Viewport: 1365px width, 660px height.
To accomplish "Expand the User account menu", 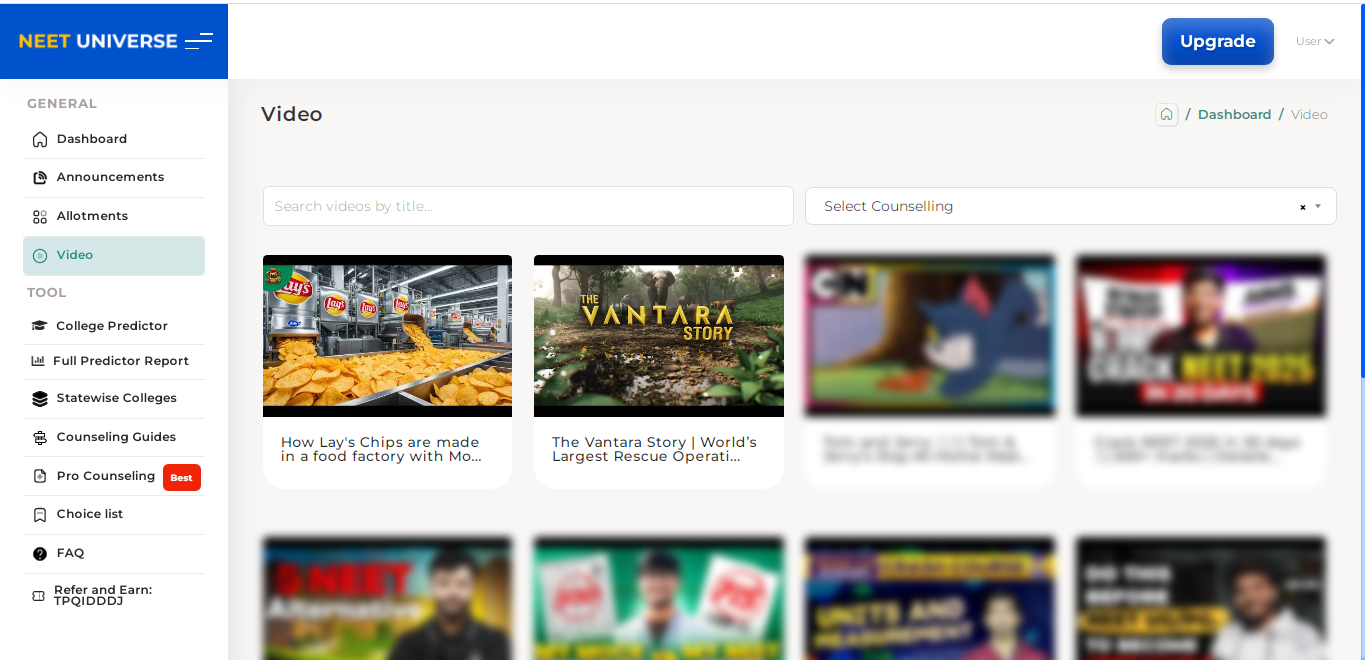I will coord(1315,41).
